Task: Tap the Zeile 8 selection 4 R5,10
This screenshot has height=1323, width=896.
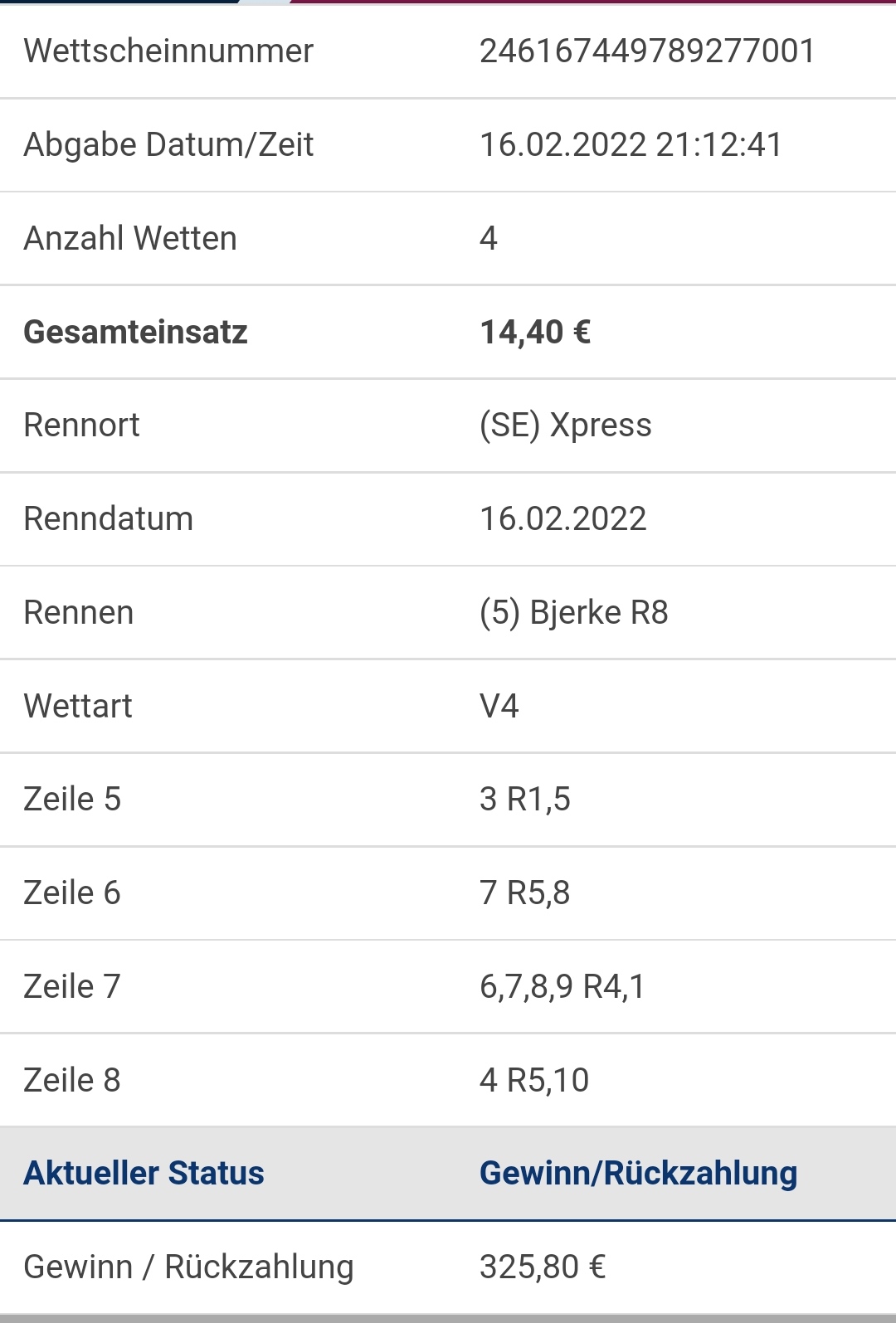Action: (x=534, y=1081)
